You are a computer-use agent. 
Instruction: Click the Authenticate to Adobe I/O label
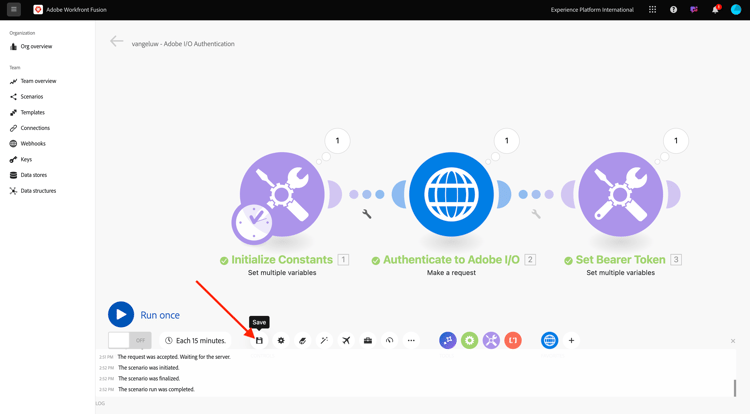tap(451, 260)
